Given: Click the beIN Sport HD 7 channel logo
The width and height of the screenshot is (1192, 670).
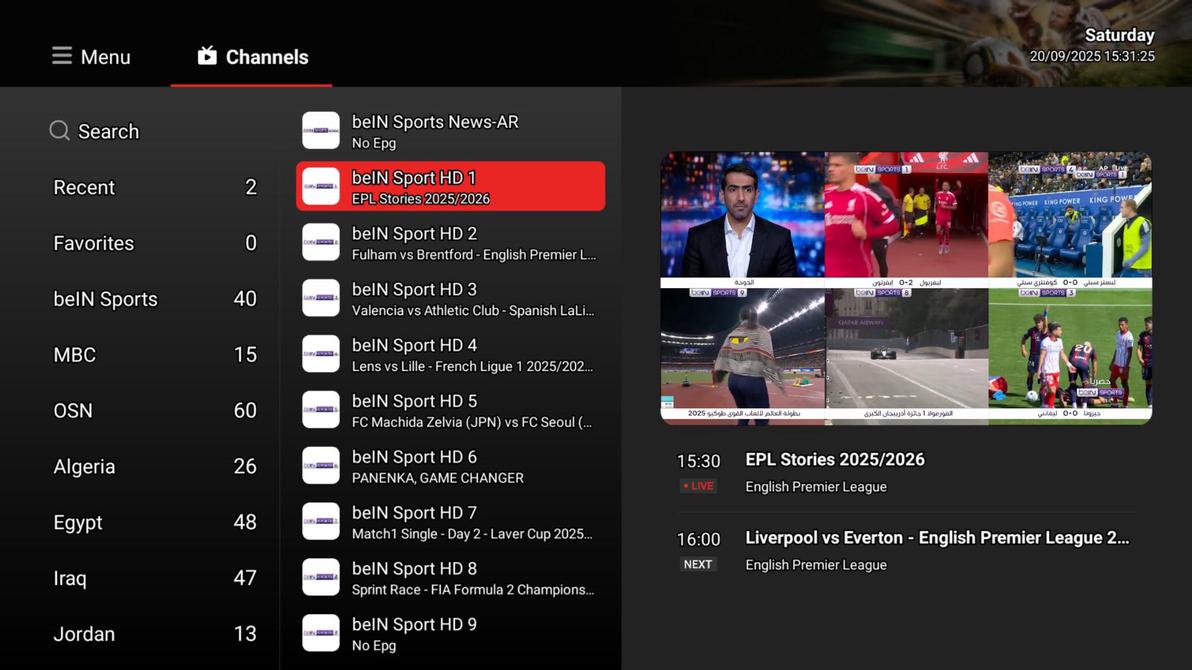Looking at the screenshot, I should 320,521.
